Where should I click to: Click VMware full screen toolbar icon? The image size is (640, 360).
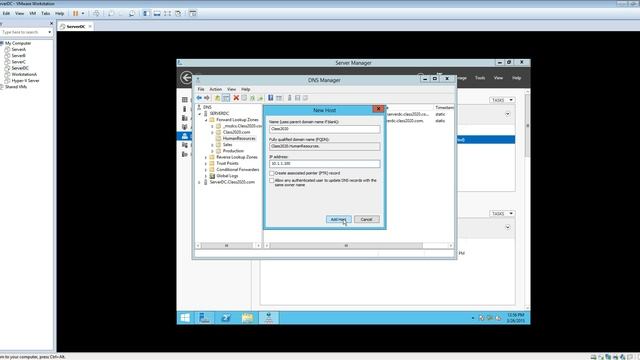(x=167, y=13)
